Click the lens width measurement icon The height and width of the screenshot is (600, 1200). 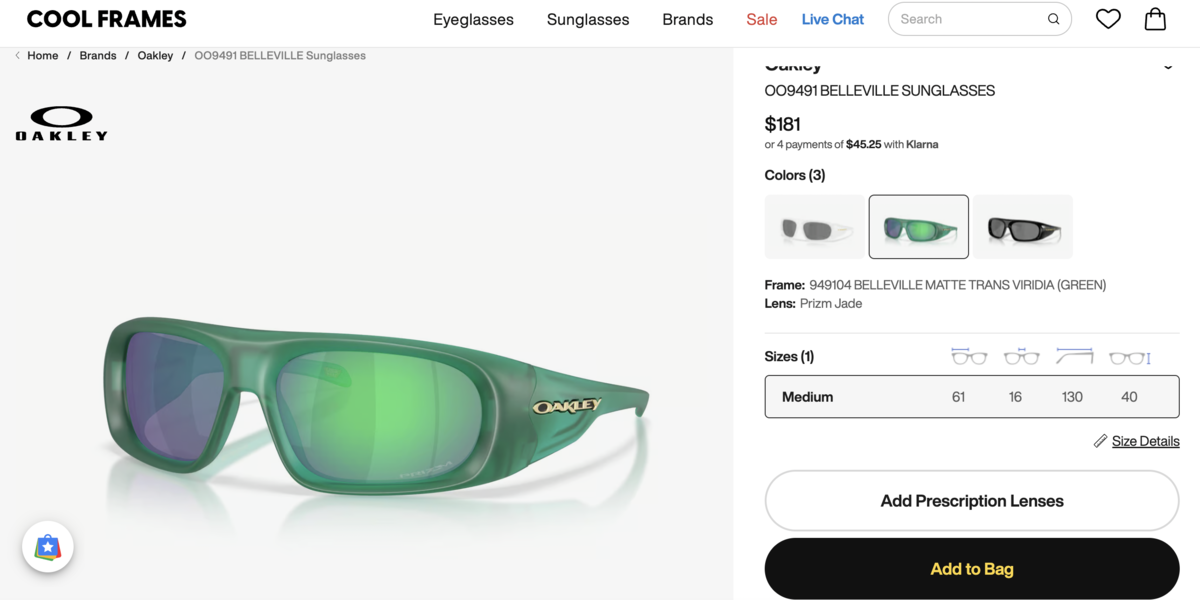click(x=968, y=357)
